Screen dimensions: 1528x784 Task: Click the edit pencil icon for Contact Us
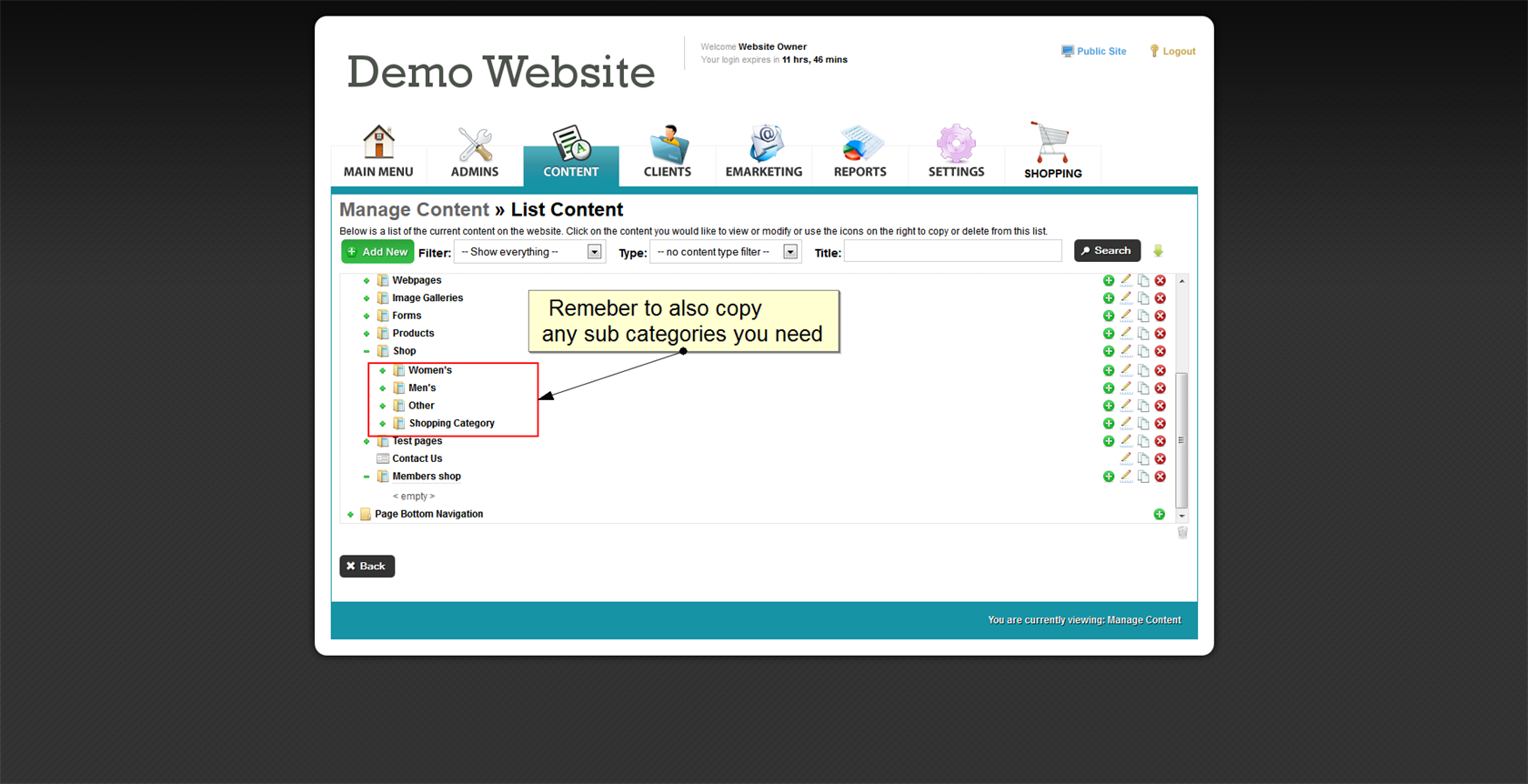click(1126, 458)
